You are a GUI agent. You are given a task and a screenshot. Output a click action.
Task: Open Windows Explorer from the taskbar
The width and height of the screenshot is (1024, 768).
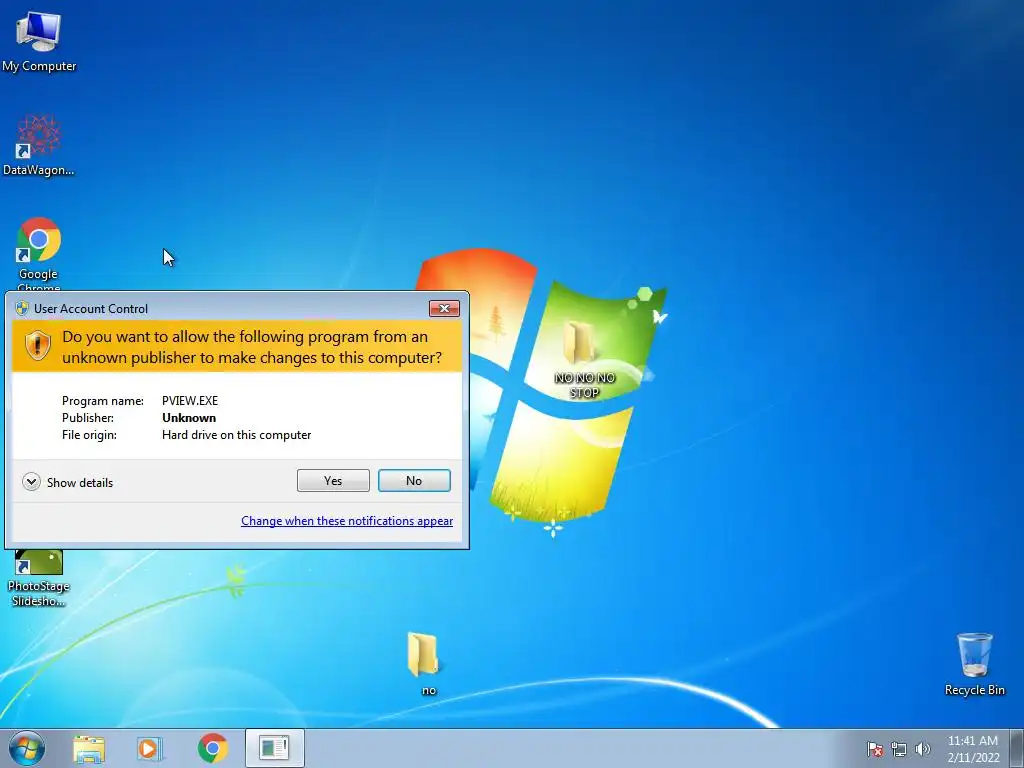coord(89,748)
